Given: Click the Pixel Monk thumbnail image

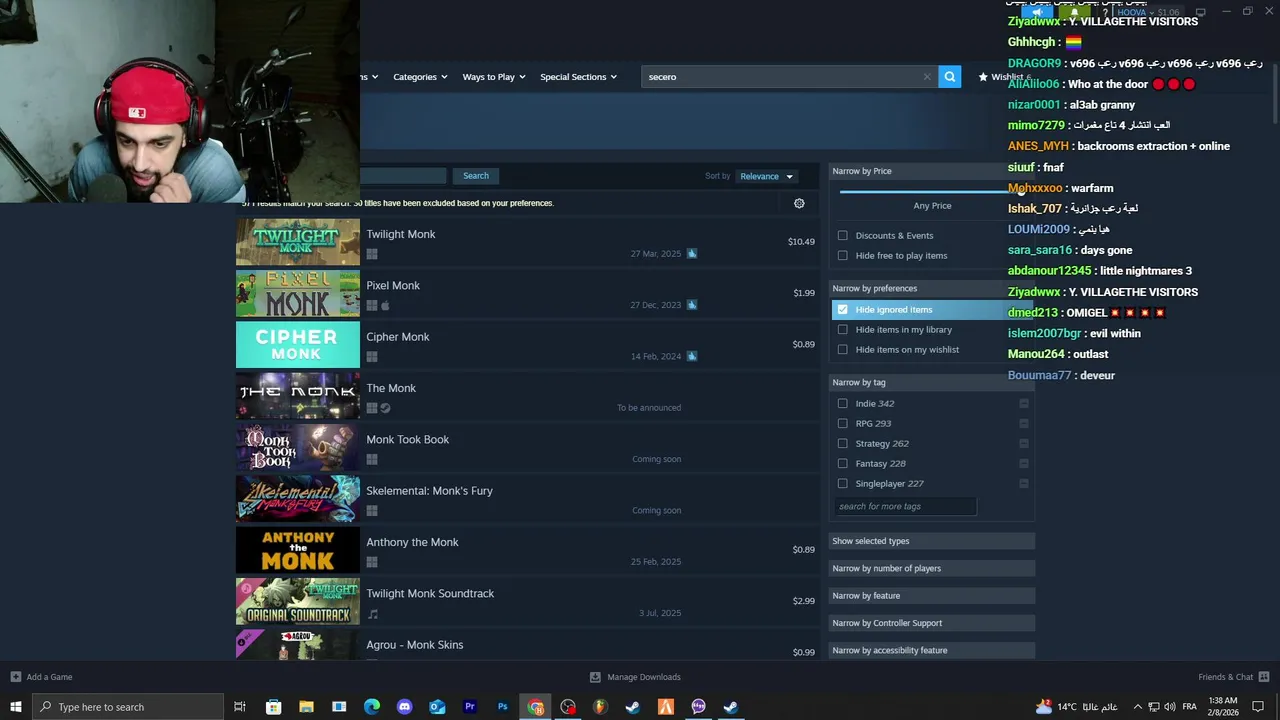Looking at the screenshot, I should coord(298,294).
